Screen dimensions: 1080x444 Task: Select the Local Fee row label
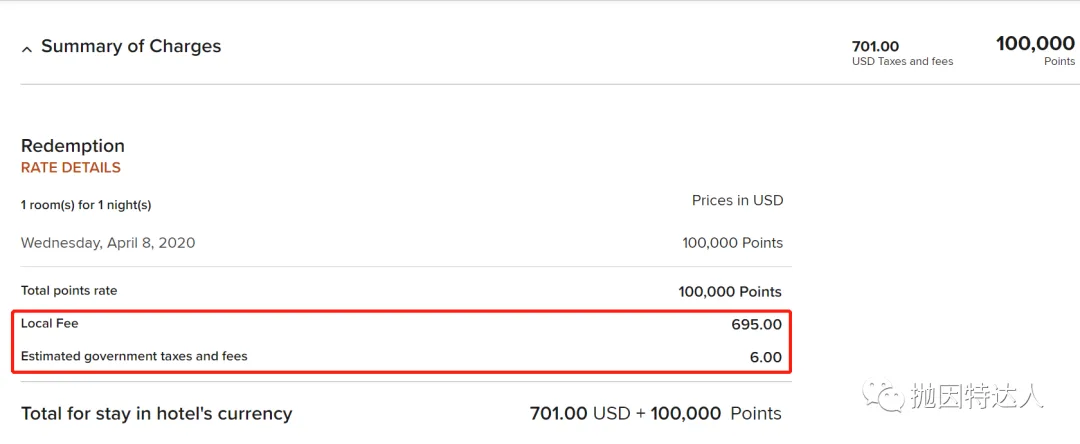click(50, 324)
